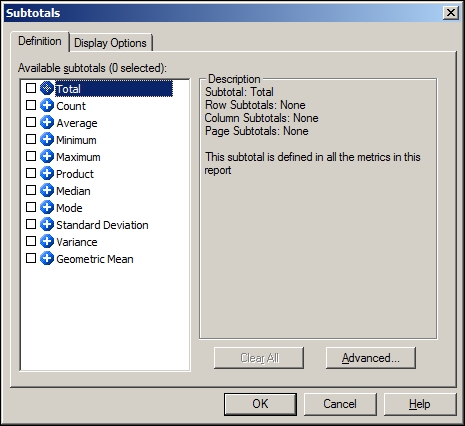Select the Definition tab
Viewport: 465px width, 426px height.
[x=40, y=41]
